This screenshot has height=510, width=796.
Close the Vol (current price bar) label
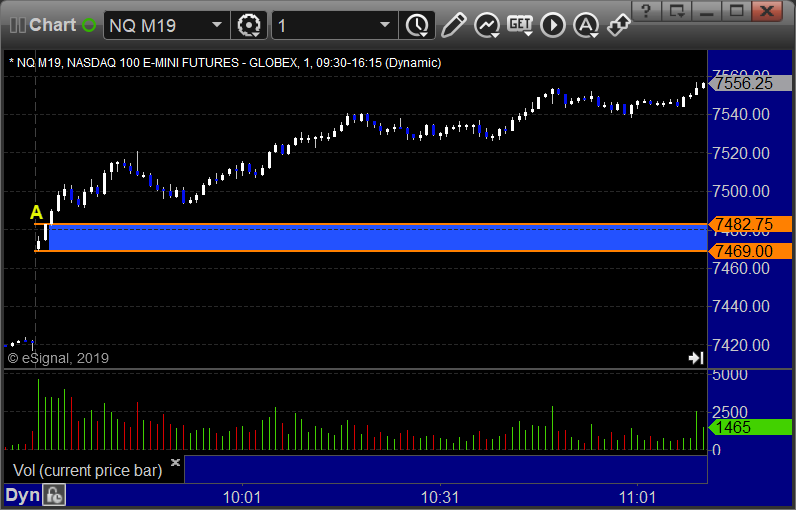175,462
